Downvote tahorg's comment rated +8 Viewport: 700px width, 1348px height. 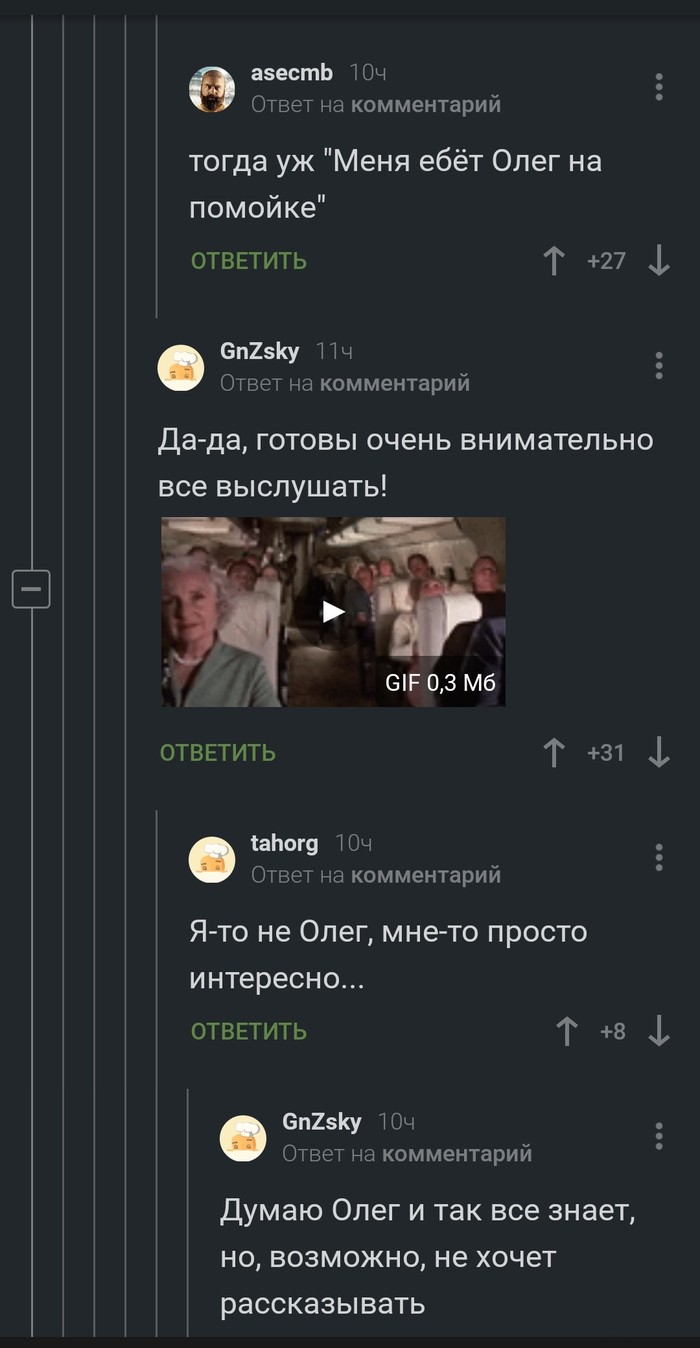coord(659,1031)
